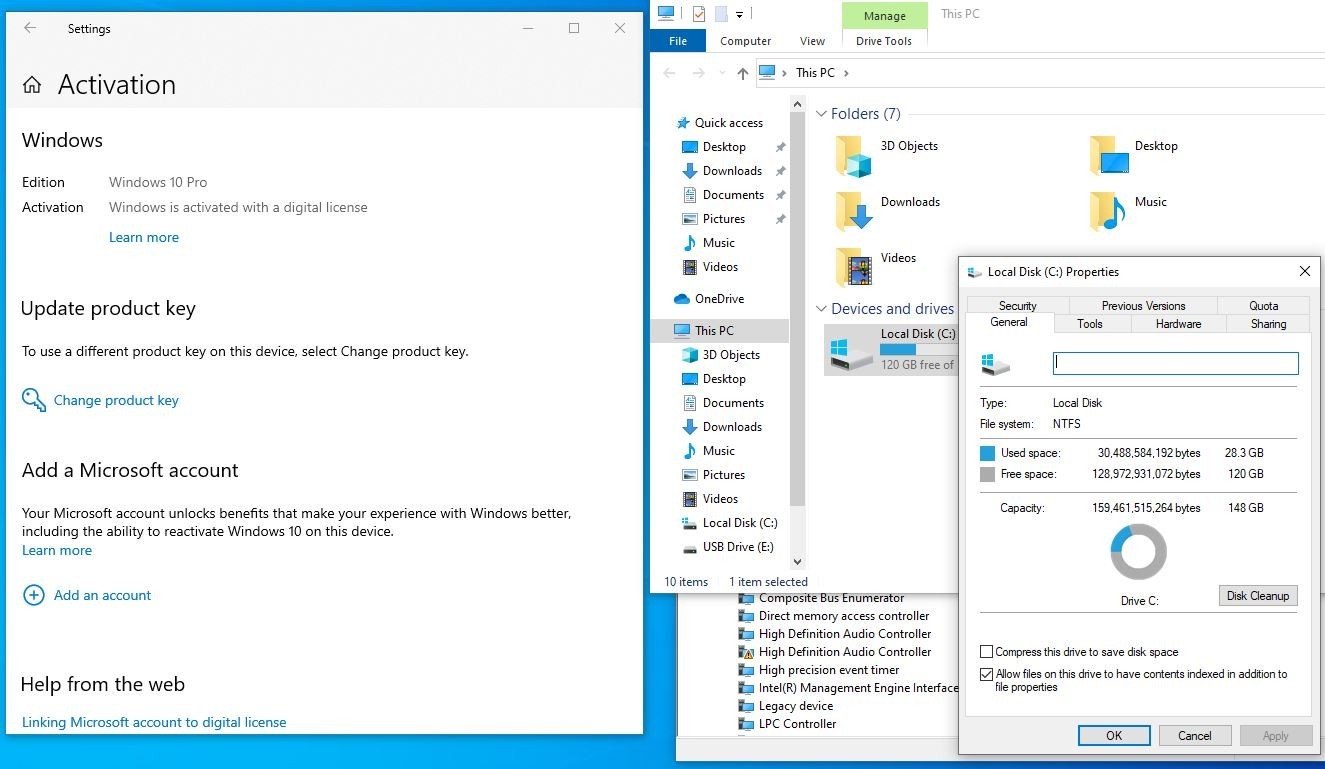Switch to the Quota tab

coord(1263,306)
